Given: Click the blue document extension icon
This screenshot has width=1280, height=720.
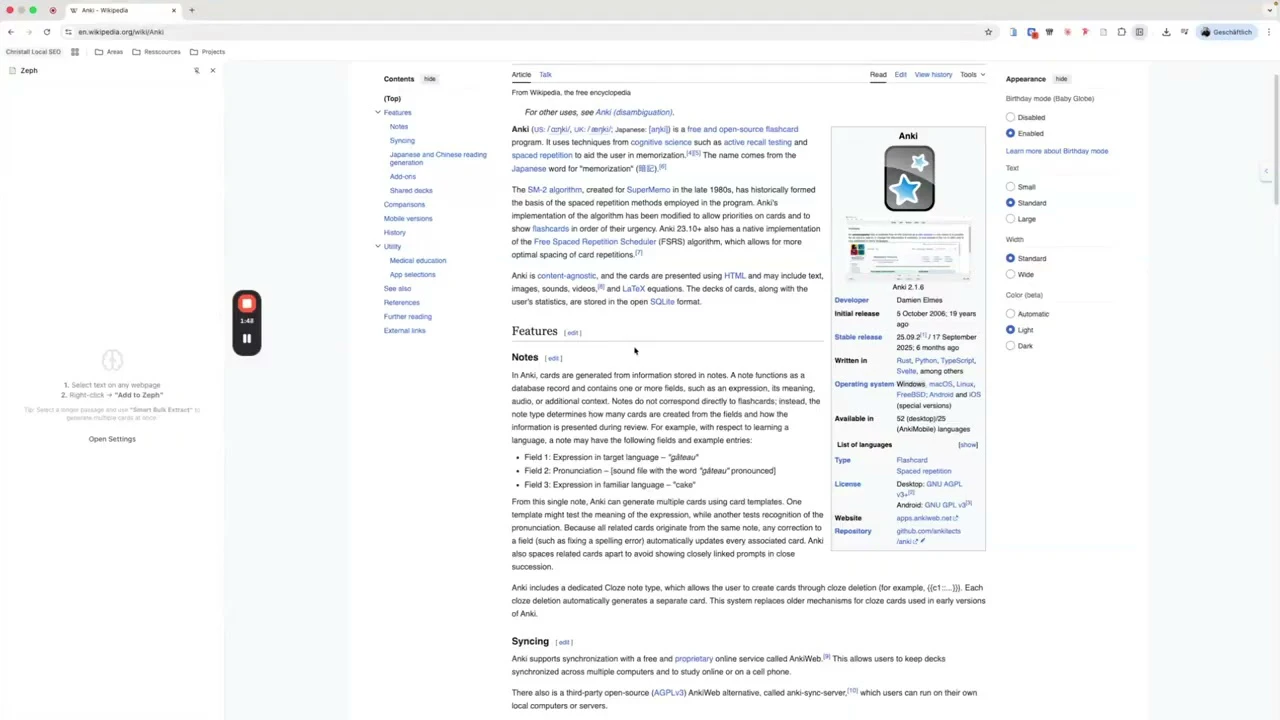Looking at the screenshot, I should click(x=1013, y=32).
